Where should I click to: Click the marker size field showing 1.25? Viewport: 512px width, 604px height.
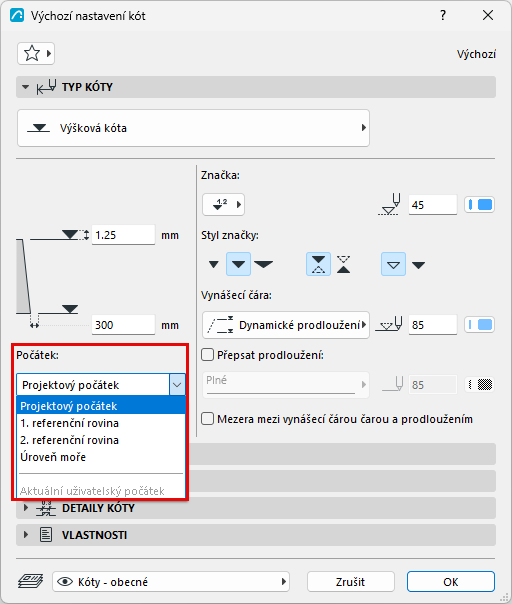tap(123, 235)
